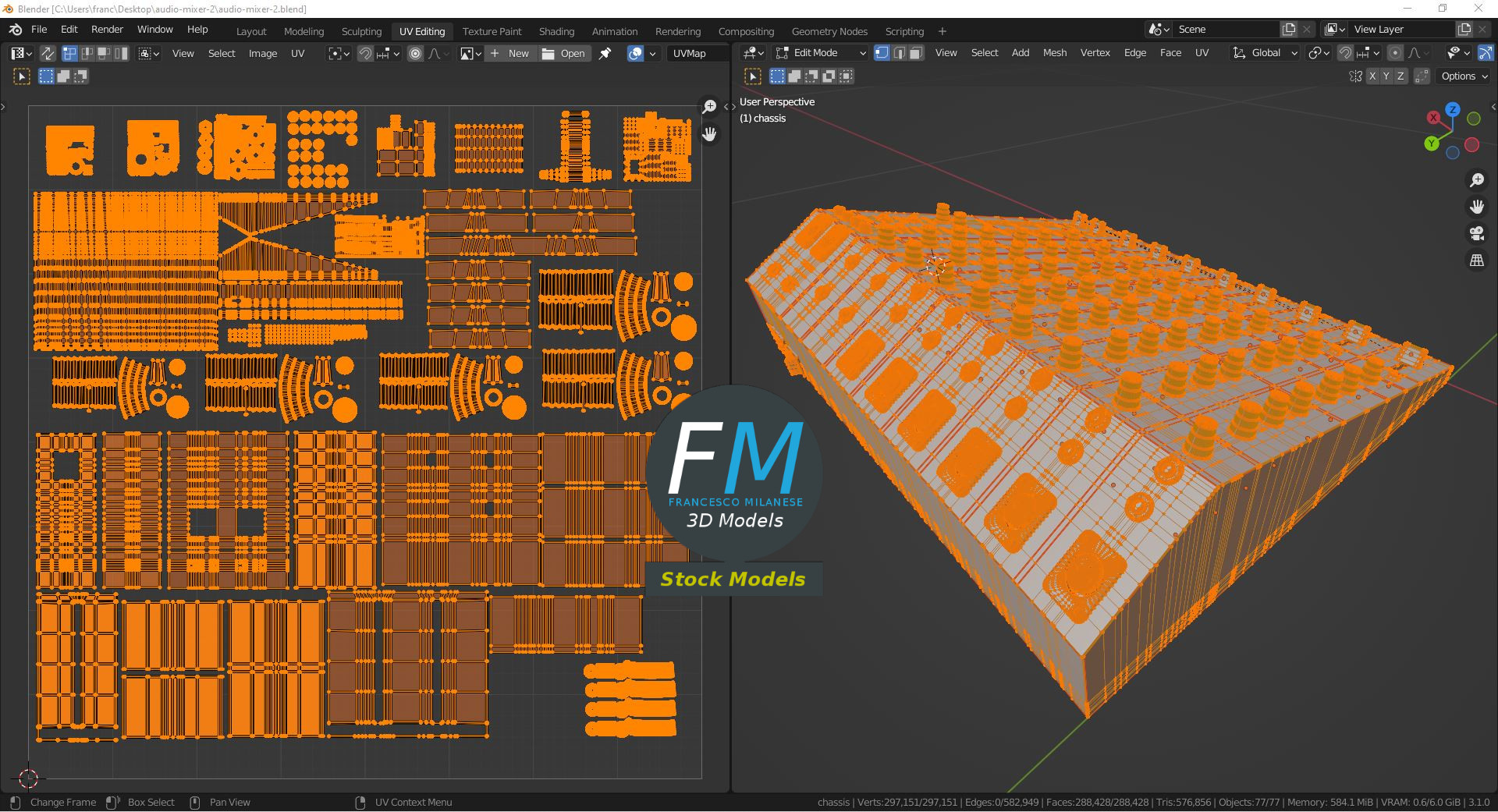Switch to the Shading workspace tab
1498x812 pixels.
[x=556, y=31]
